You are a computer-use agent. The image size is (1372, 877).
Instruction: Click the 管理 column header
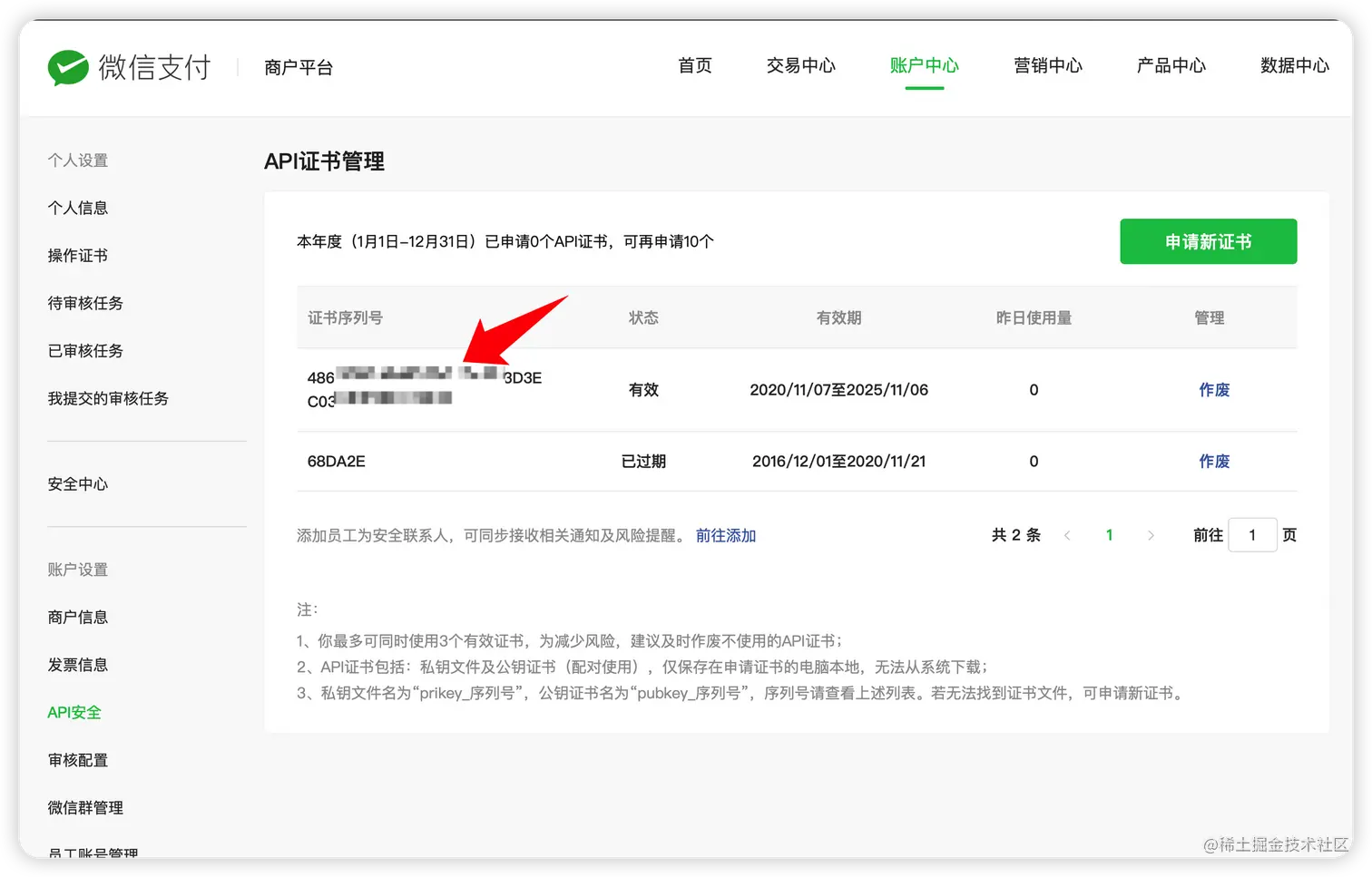[x=1209, y=317]
